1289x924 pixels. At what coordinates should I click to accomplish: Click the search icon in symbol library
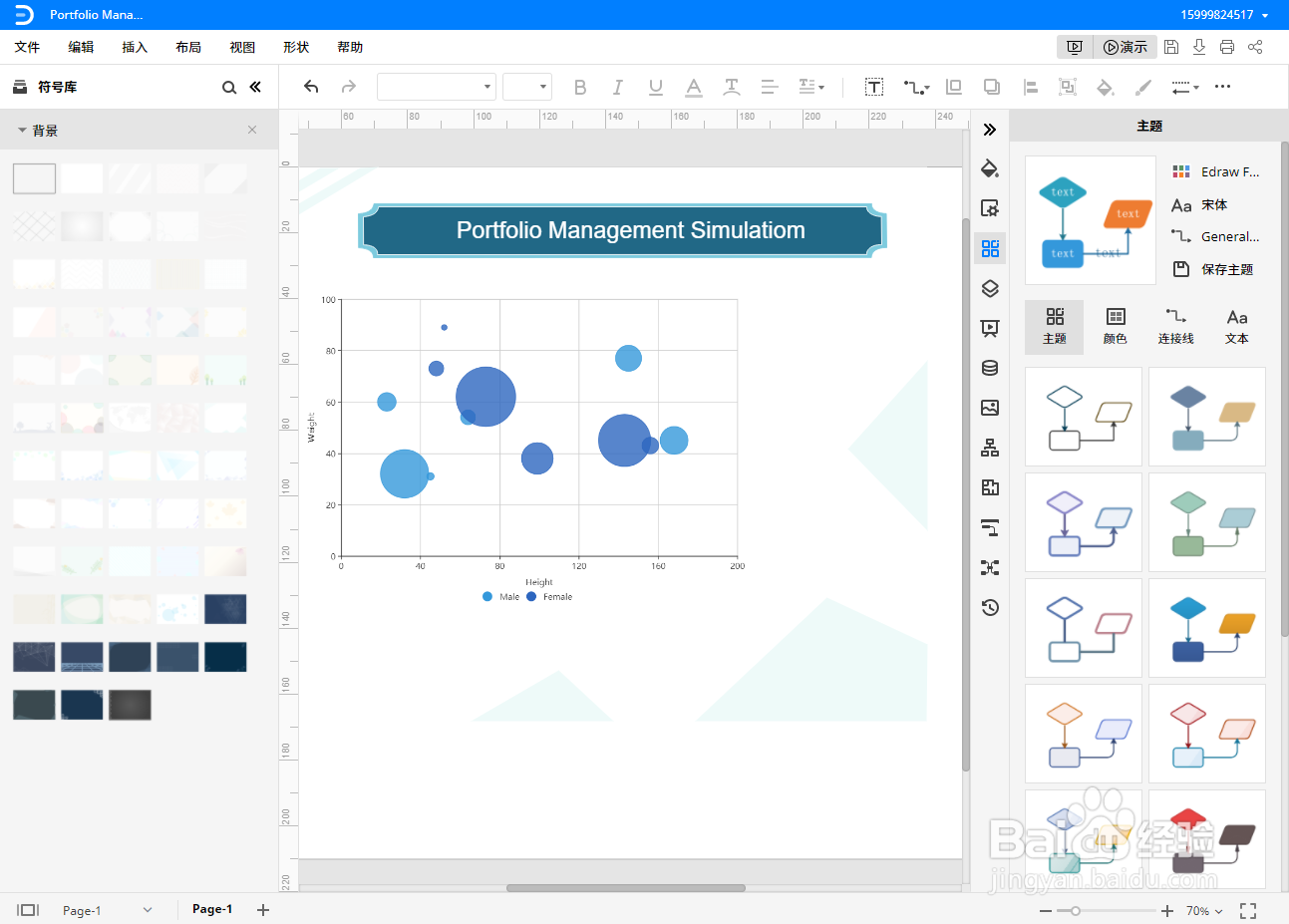pyautogui.click(x=229, y=88)
